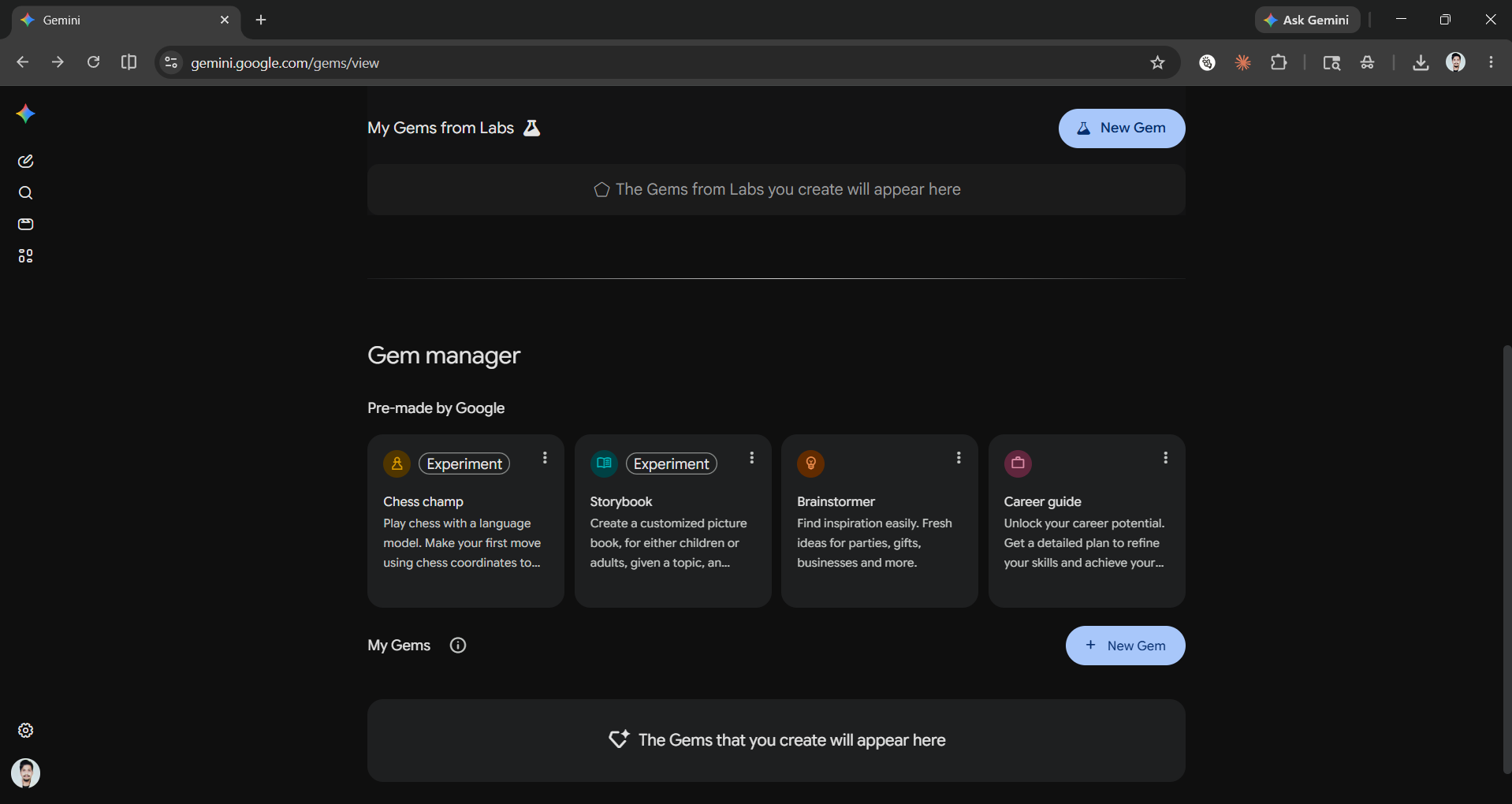Select the Gemini browser tab

point(126,20)
